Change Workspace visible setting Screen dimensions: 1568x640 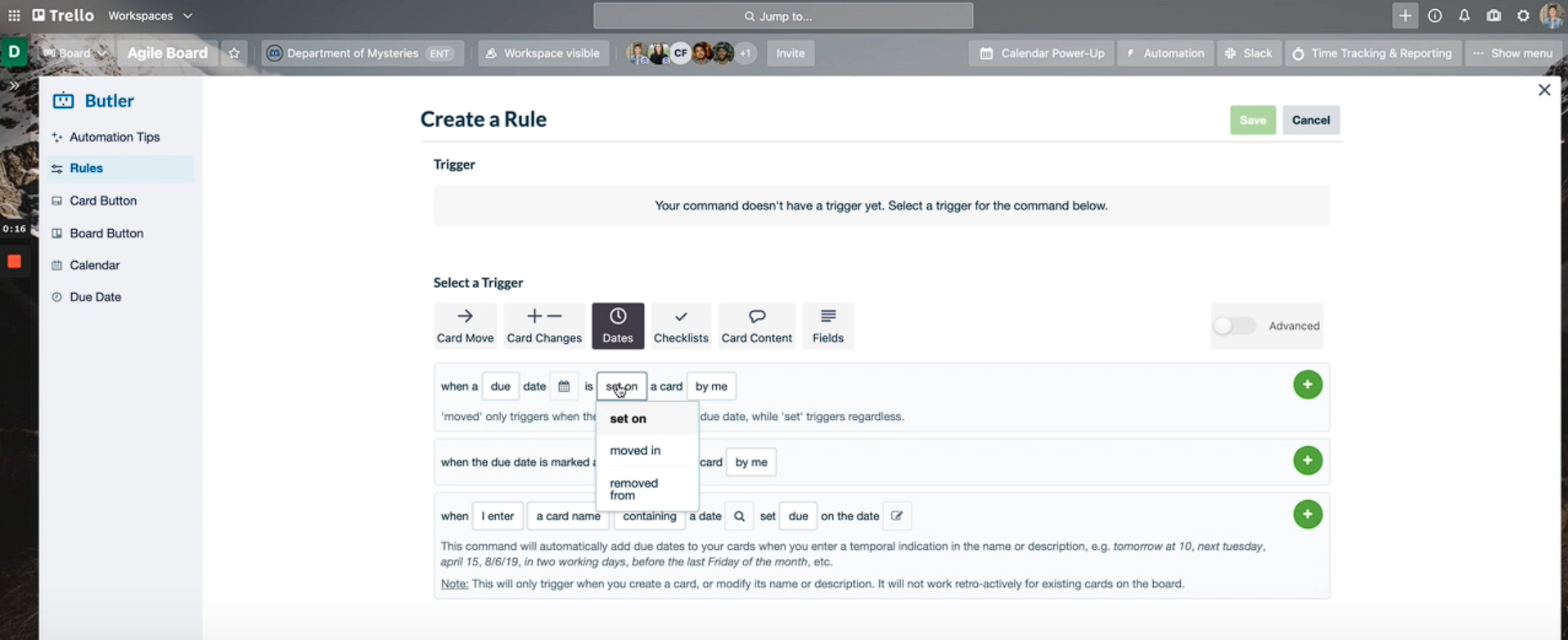[x=543, y=53]
